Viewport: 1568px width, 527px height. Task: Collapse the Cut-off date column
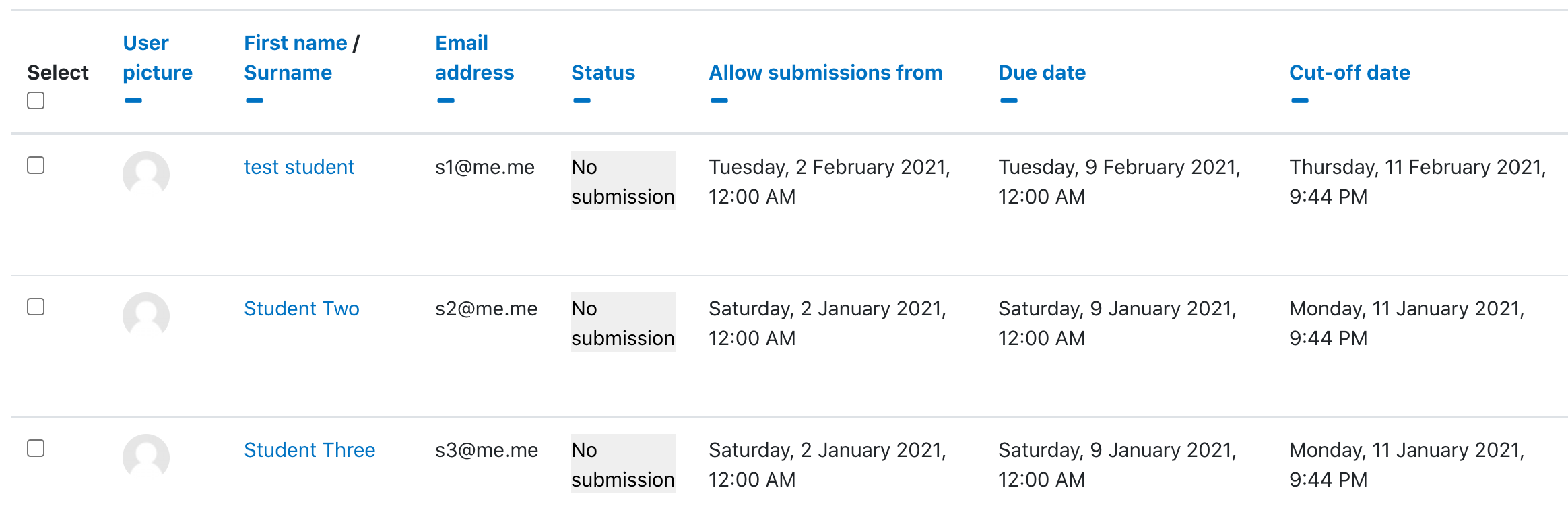tap(1300, 101)
